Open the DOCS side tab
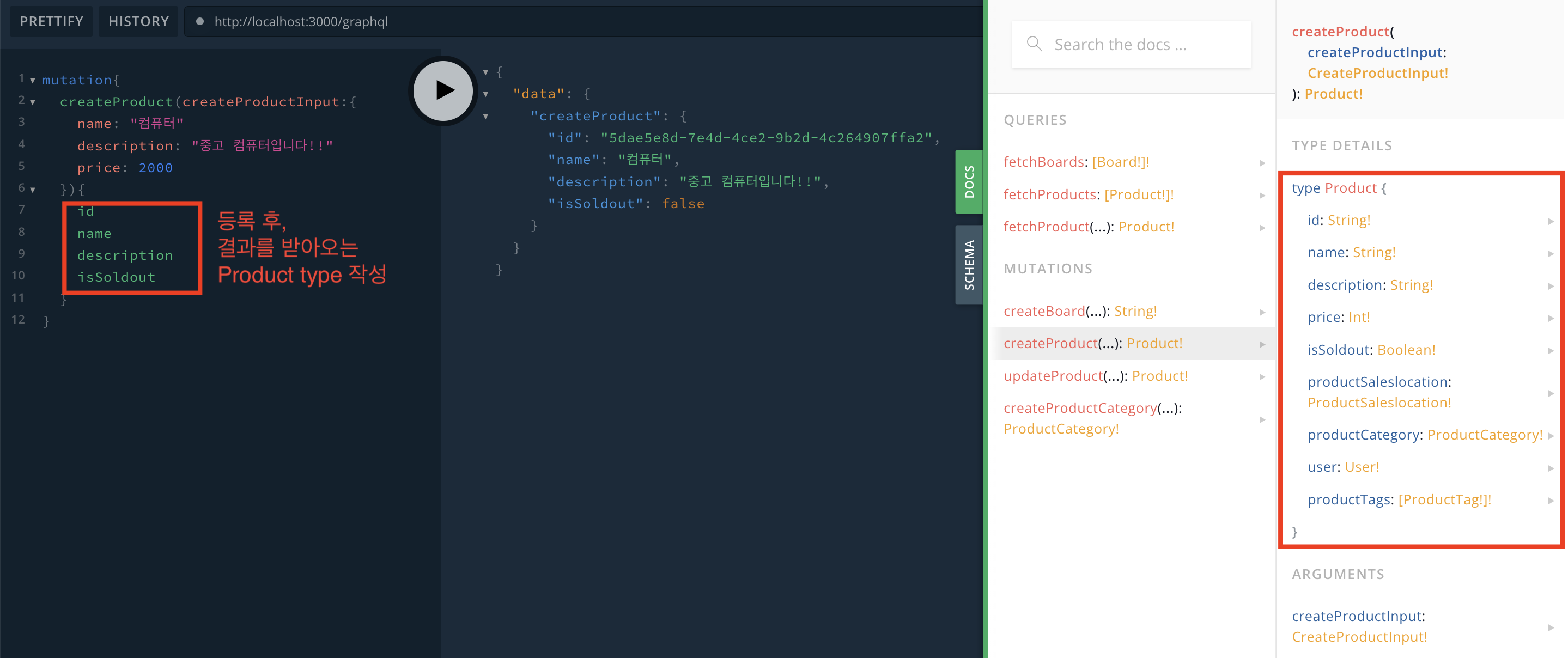Screen dimensions: 1568x658 click(x=969, y=181)
